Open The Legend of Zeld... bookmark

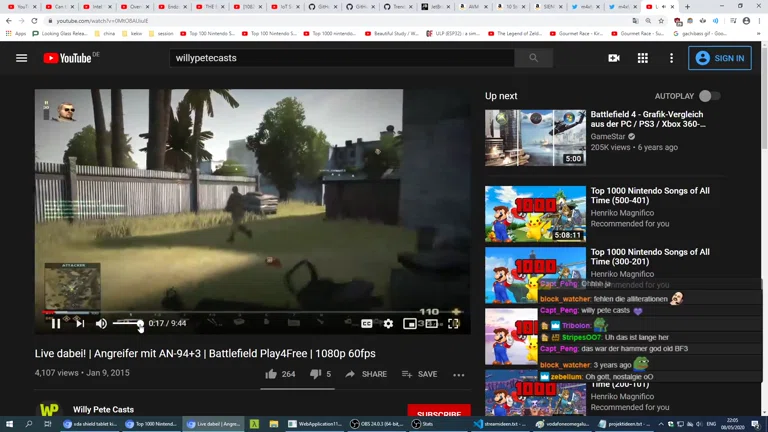click(515, 34)
